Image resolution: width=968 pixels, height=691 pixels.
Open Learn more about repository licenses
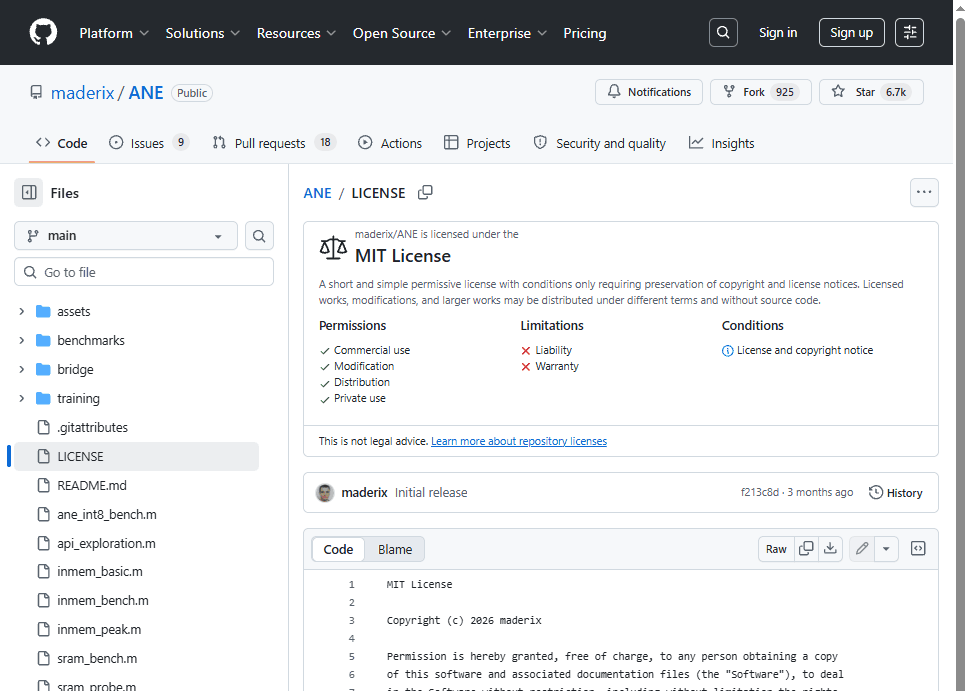tap(519, 441)
